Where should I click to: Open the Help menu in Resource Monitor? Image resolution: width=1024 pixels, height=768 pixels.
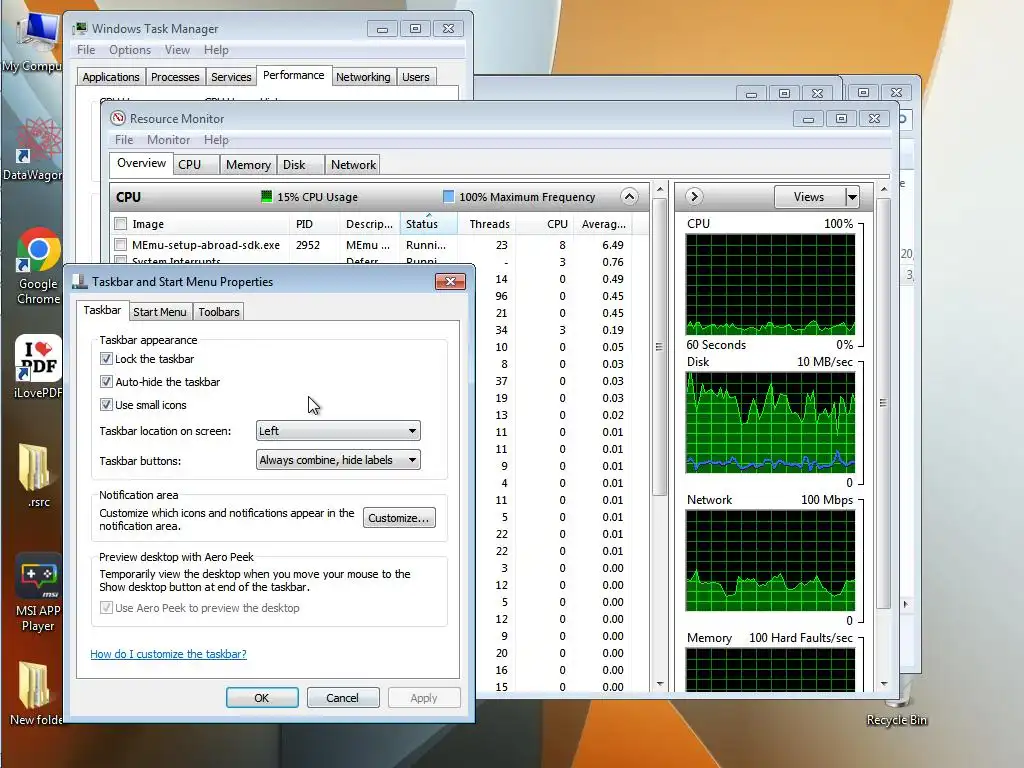click(x=216, y=140)
